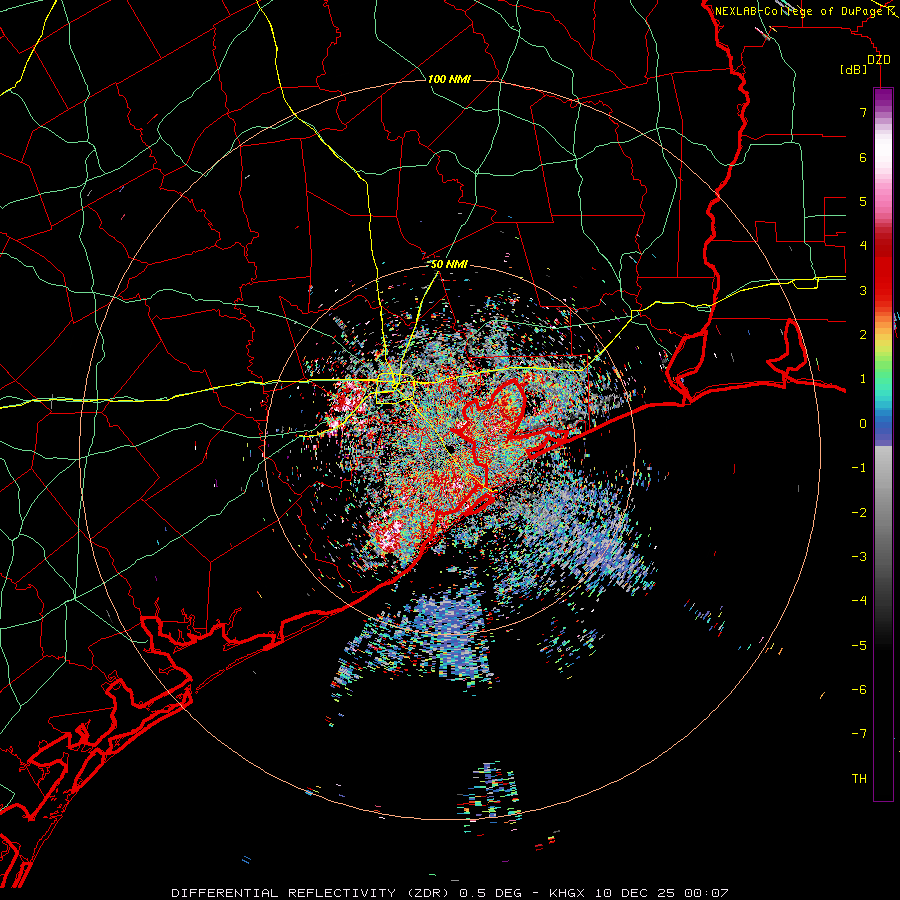This screenshot has width=900, height=900.
Task: Click the 4 value on the scale
Action: [863, 246]
